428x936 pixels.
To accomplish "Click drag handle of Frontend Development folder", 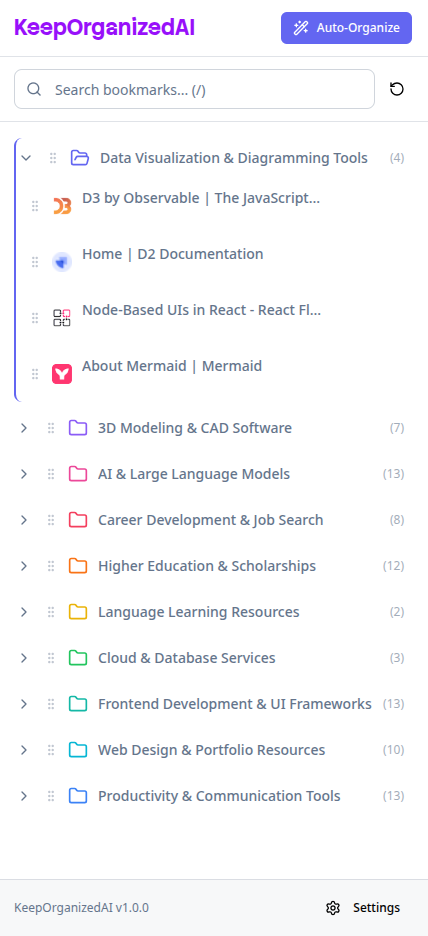I will [x=51, y=704].
